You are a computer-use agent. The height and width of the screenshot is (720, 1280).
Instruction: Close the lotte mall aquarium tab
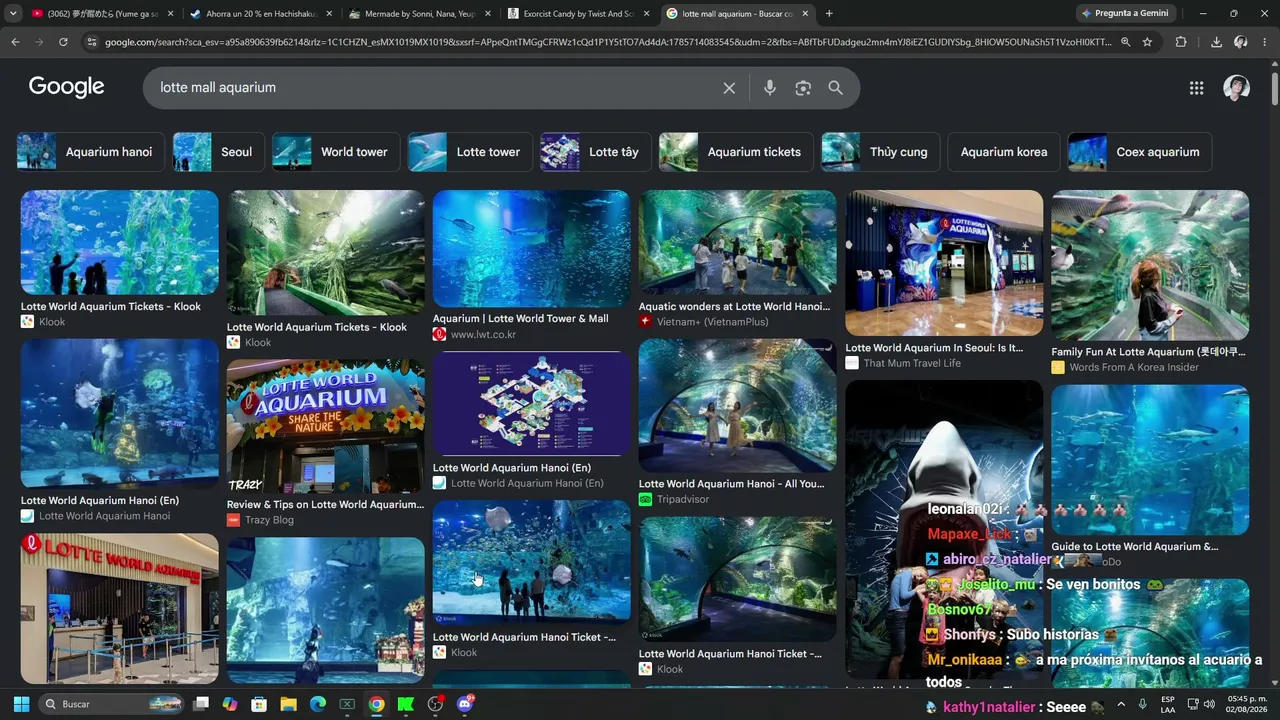805,14
